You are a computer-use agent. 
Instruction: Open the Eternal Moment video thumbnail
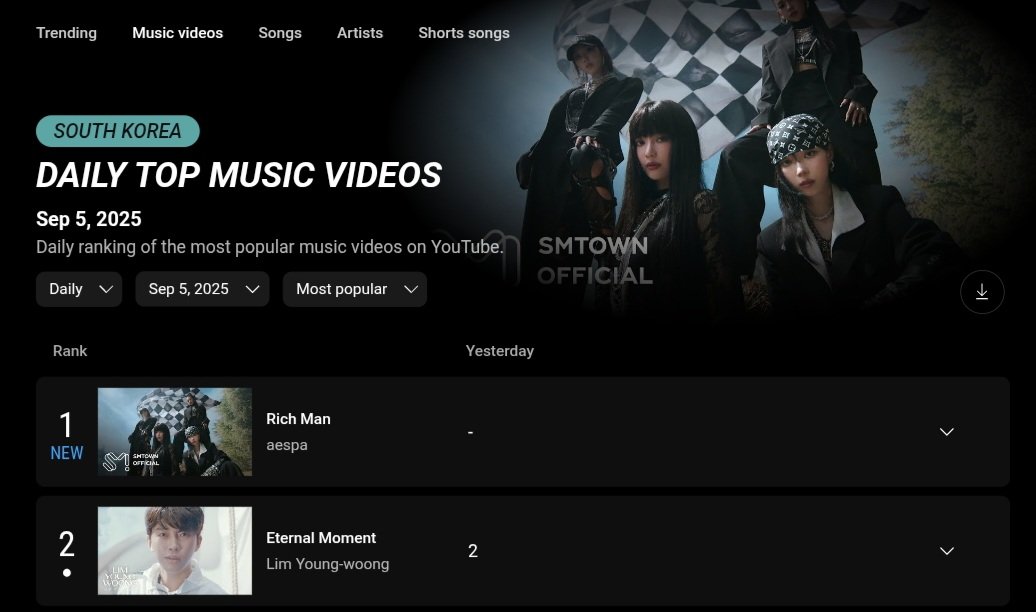[174, 551]
